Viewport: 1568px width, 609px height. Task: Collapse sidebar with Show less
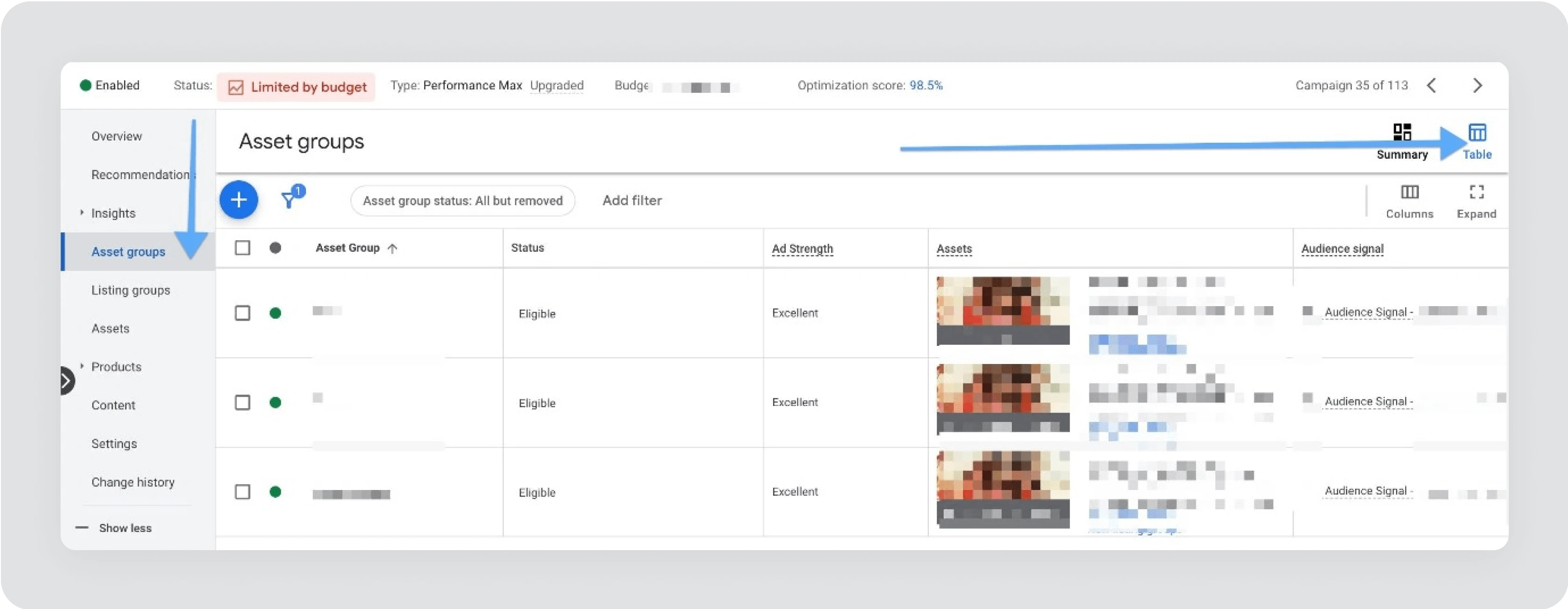(125, 528)
